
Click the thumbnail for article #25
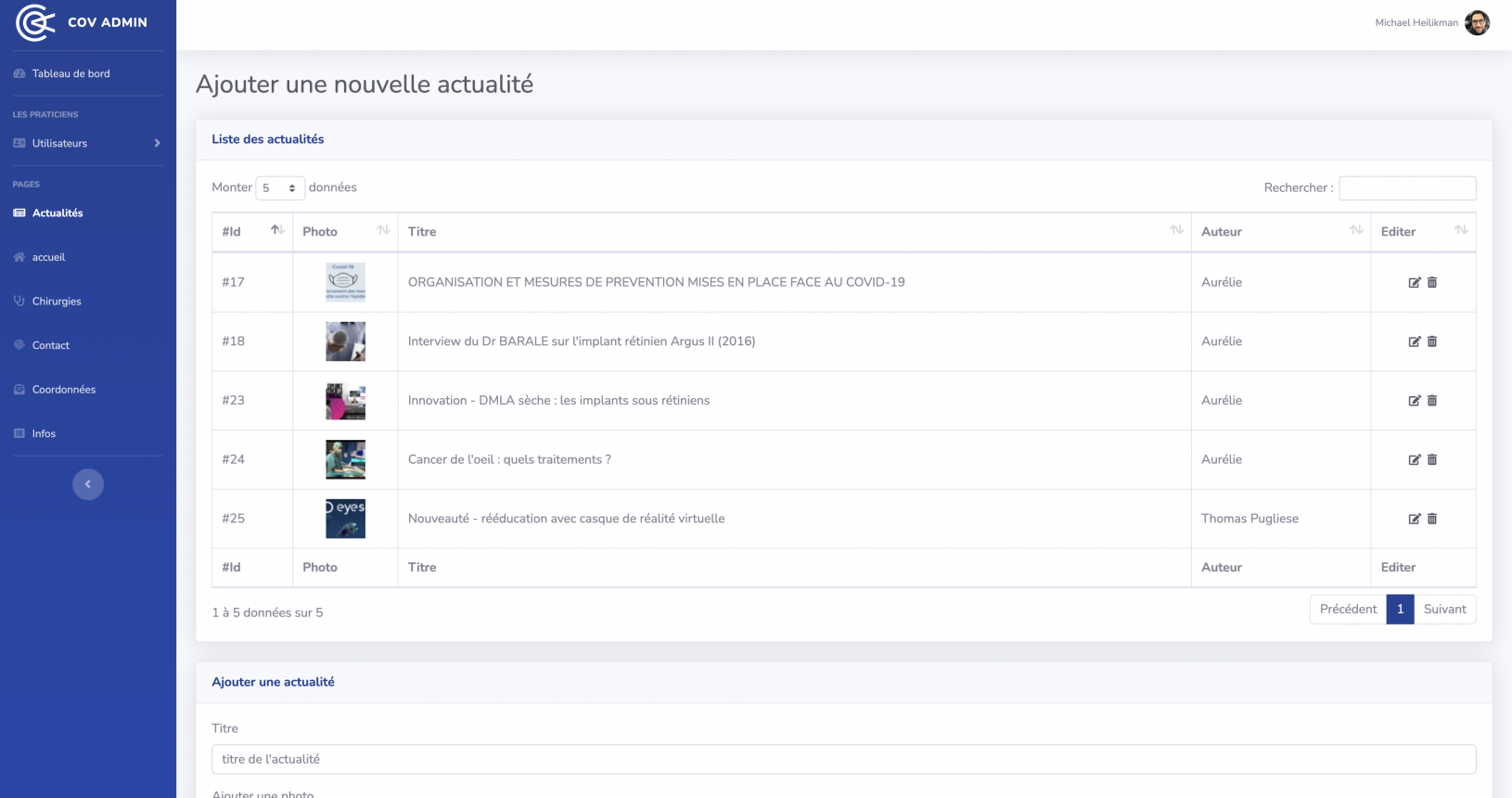(345, 519)
